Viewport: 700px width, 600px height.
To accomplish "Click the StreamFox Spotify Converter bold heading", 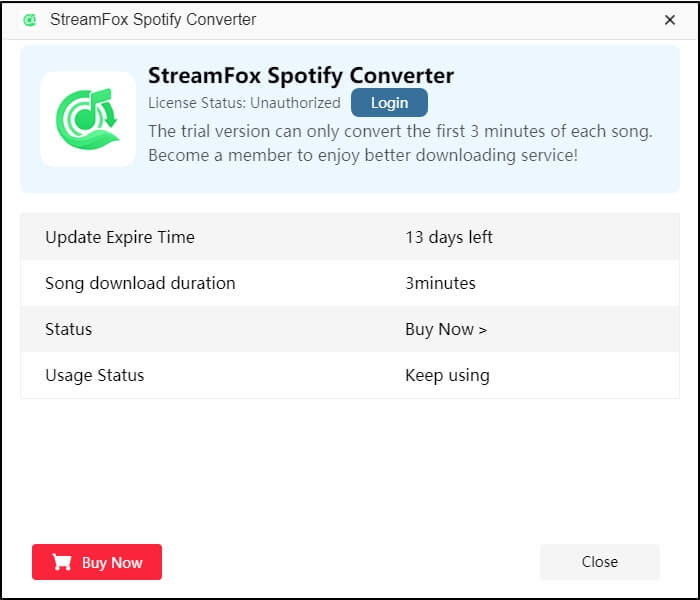I will point(301,75).
